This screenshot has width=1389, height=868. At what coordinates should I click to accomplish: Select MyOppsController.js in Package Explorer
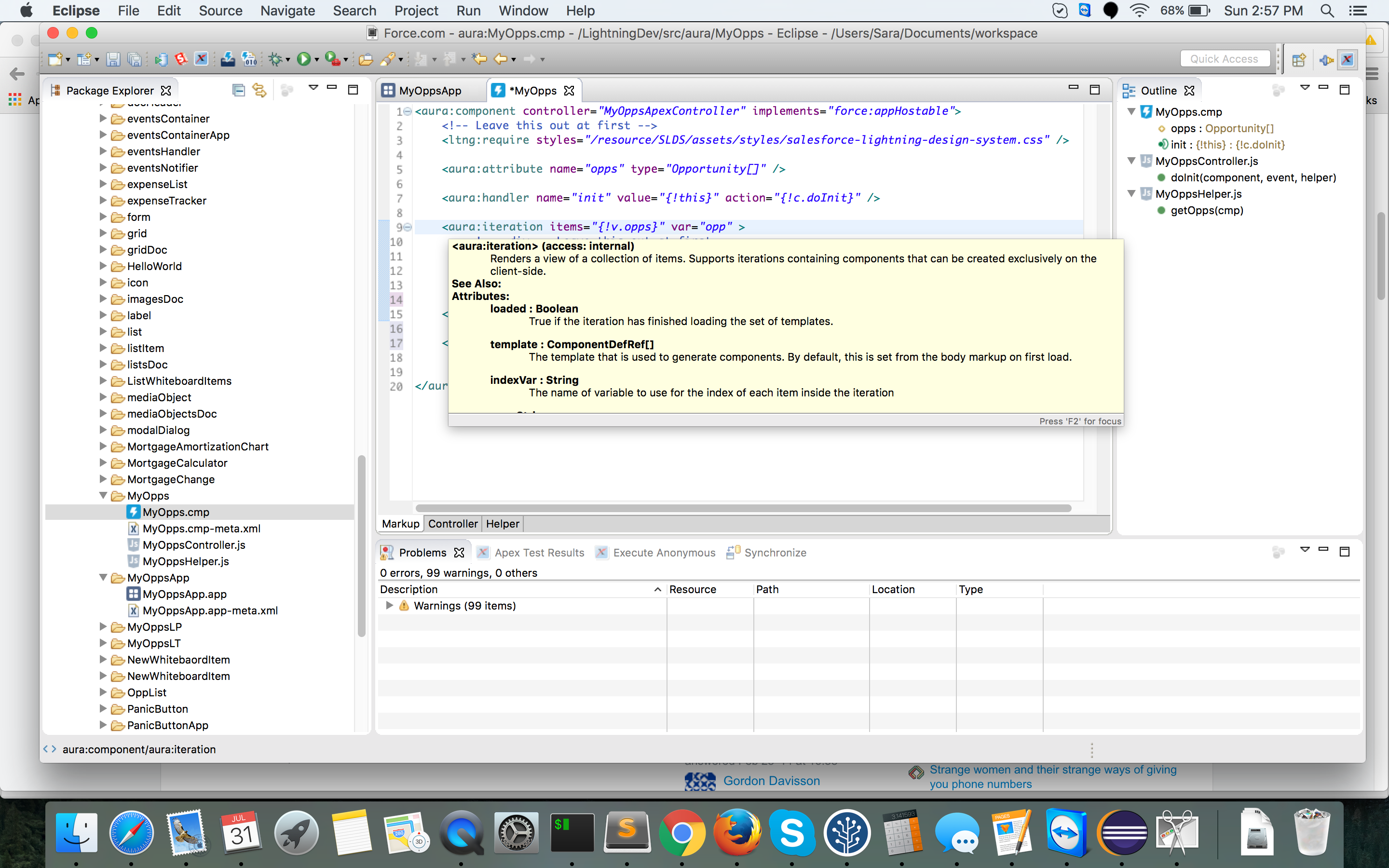click(x=193, y=545)
